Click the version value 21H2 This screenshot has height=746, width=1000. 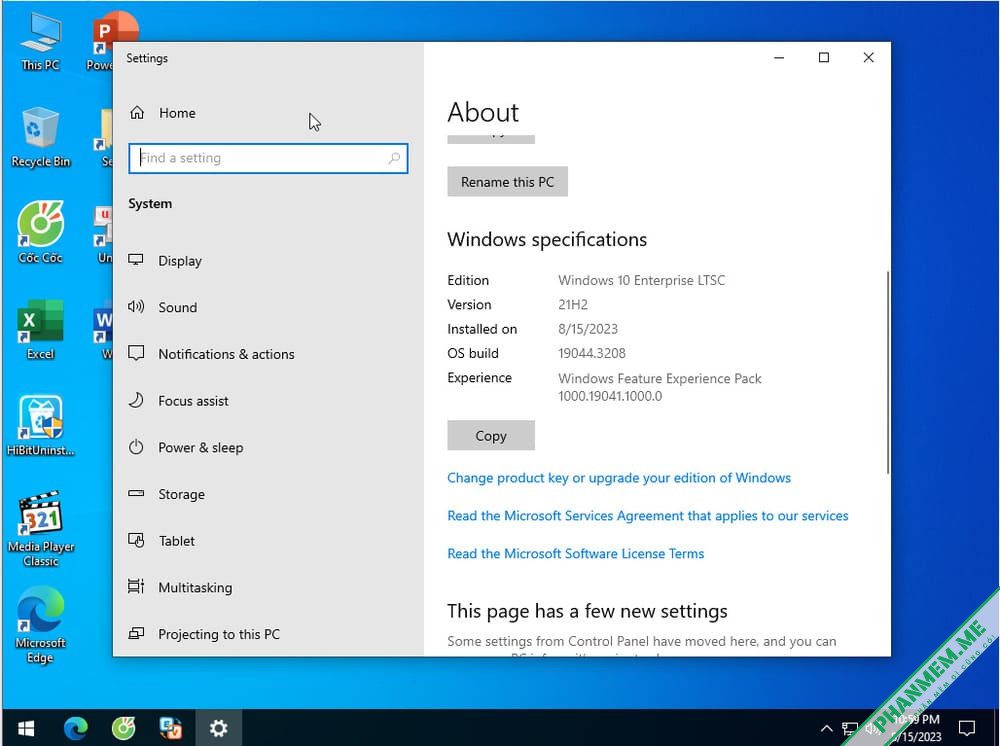573,305
